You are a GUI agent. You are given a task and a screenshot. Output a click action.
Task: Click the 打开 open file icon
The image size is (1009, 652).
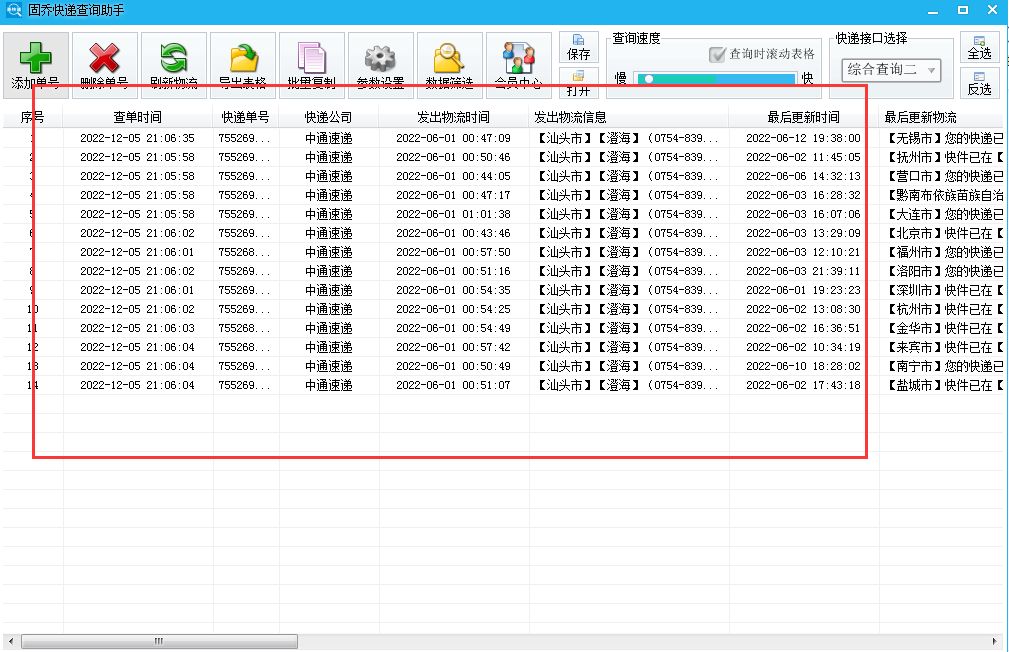pyautogui.click(x=578, y=82)
